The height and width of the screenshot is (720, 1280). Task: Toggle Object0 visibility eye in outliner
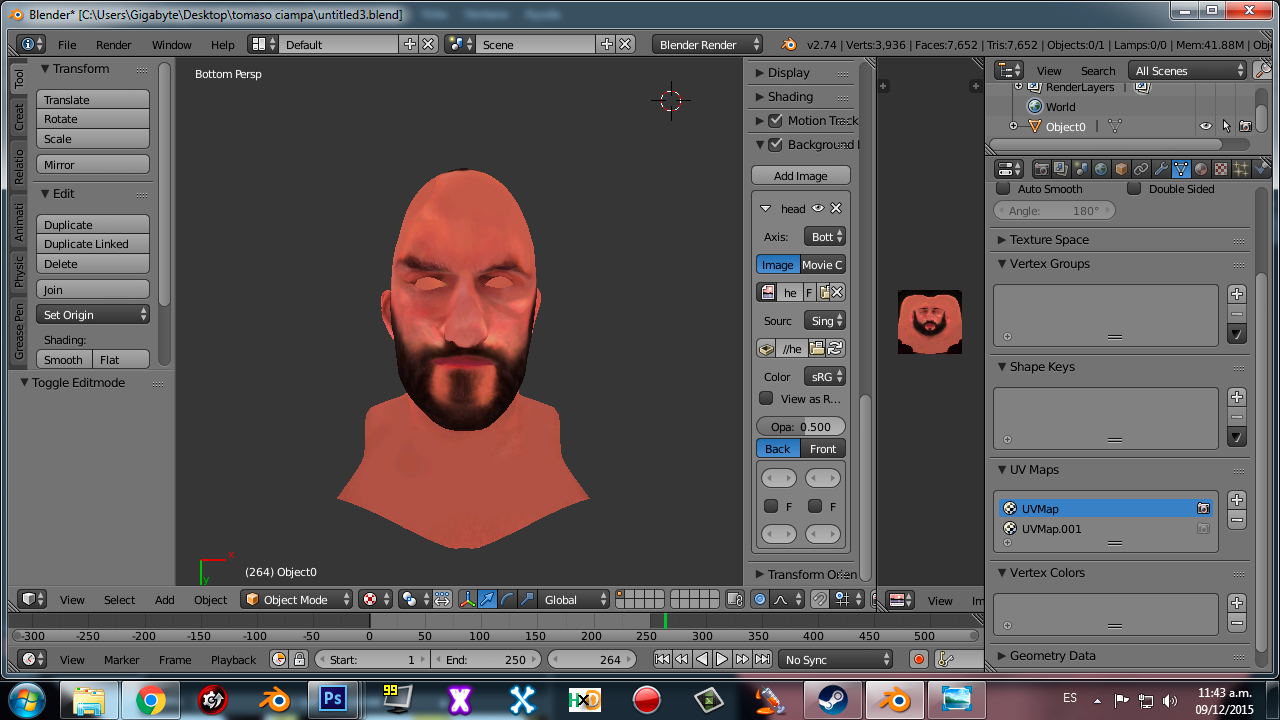1206,126
